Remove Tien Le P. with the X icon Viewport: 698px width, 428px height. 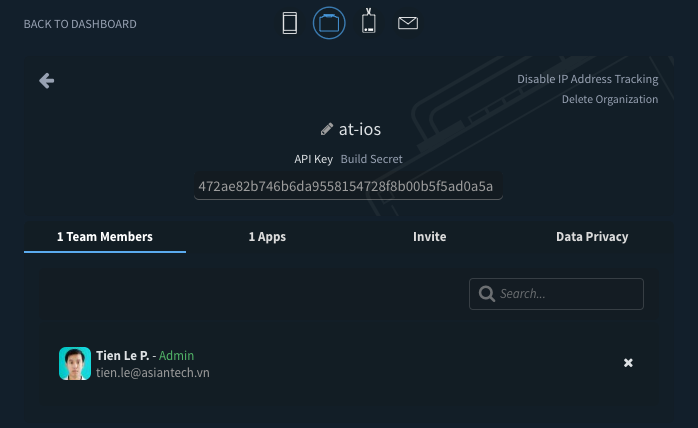628,363
